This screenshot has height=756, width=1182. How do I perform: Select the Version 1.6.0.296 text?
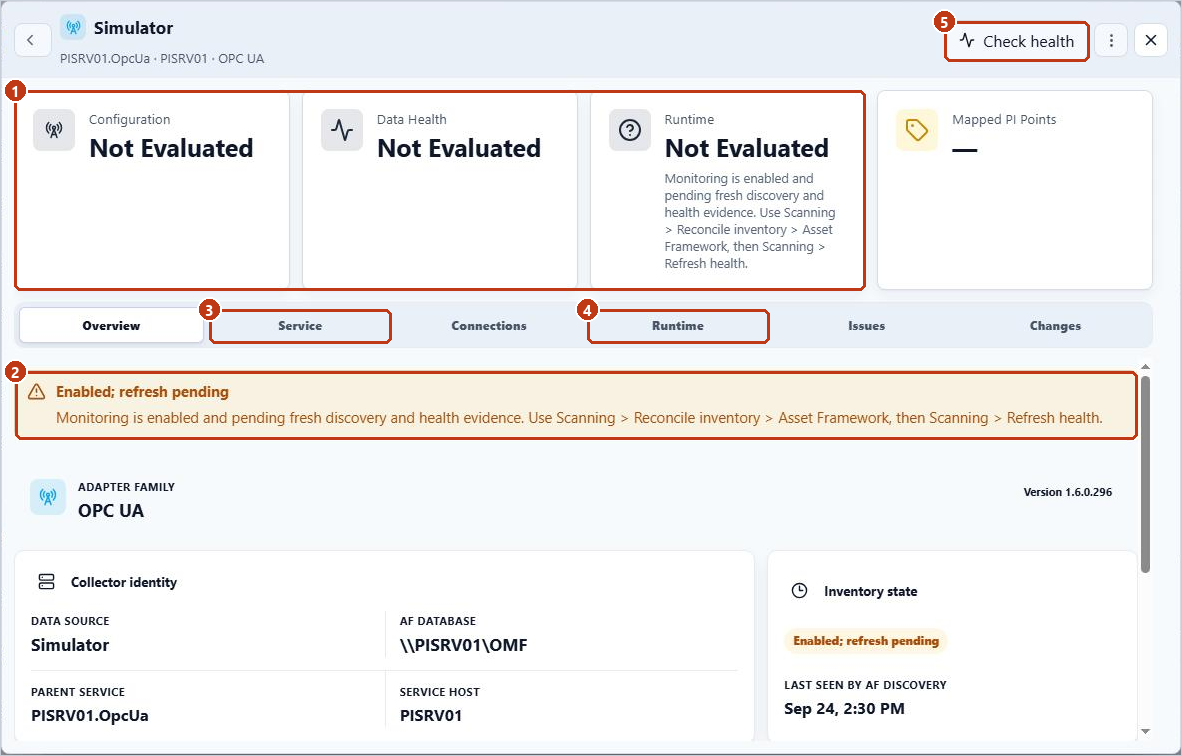1067,492
